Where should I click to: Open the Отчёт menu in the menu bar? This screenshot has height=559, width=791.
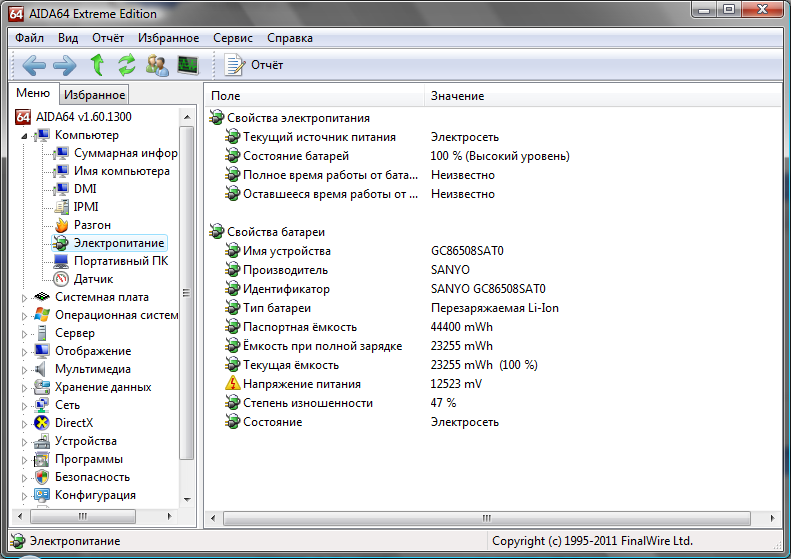[x=108, y=38]
